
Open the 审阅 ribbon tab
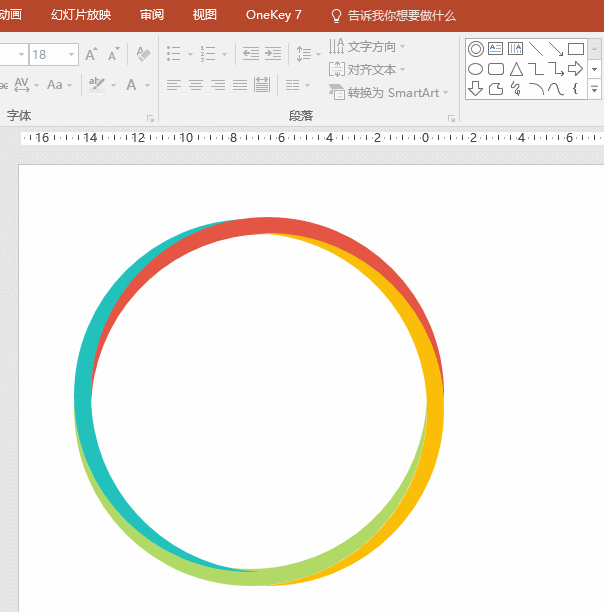point(152,15)
